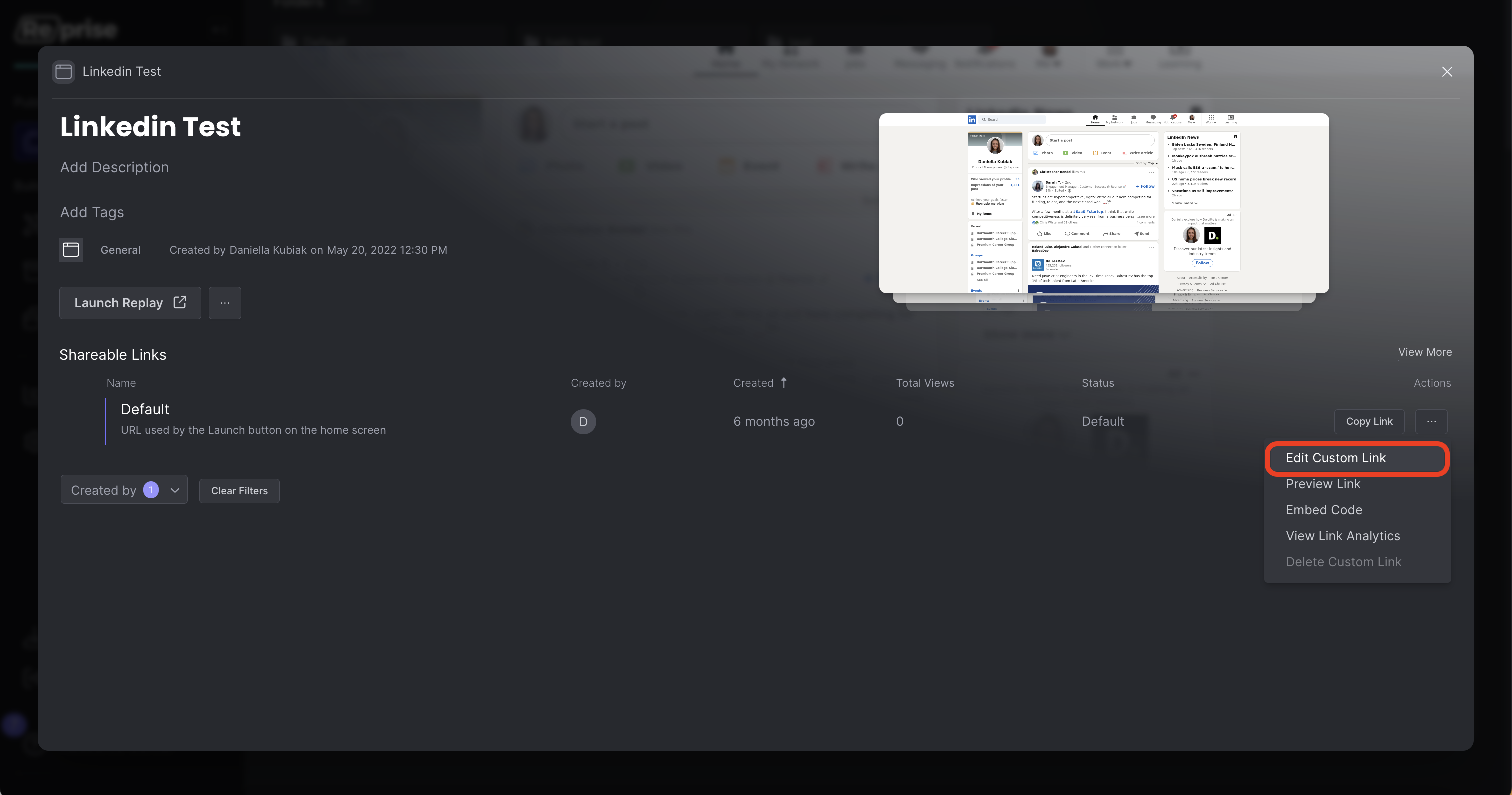Viewport: 1512px width, 795px height.
Task: Click the D avatar in the Created by column
Action: click(x=583, y=421)
